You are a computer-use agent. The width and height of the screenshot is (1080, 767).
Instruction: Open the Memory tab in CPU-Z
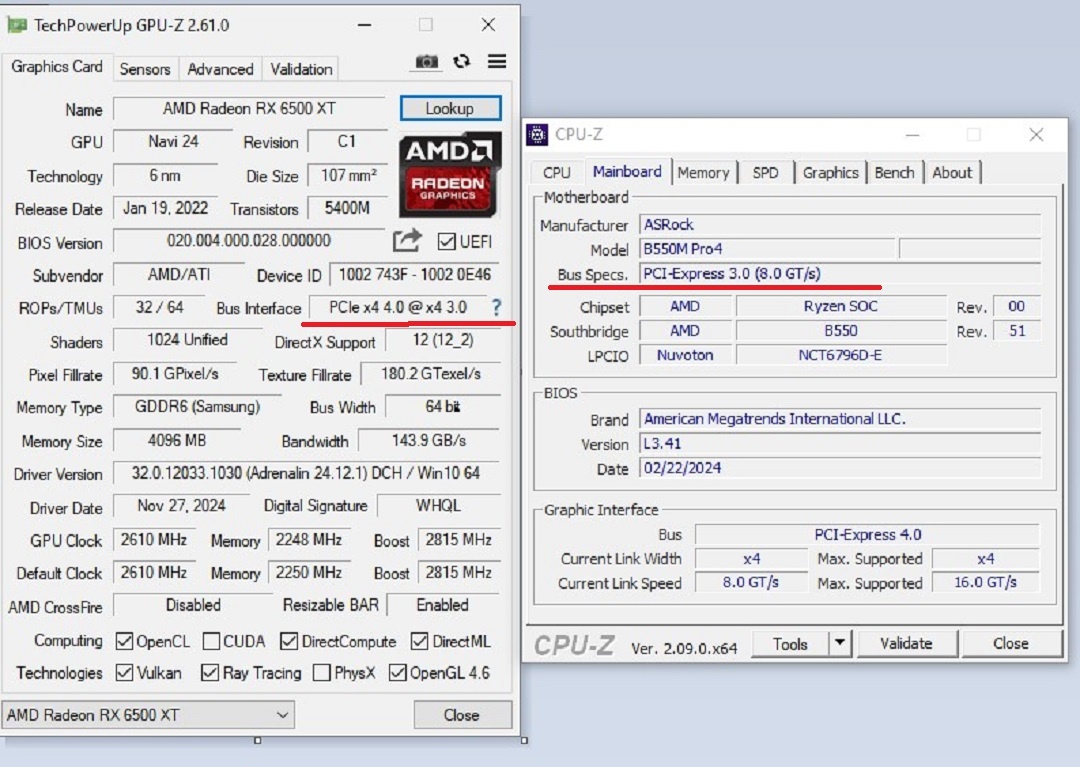coord(703,172)
